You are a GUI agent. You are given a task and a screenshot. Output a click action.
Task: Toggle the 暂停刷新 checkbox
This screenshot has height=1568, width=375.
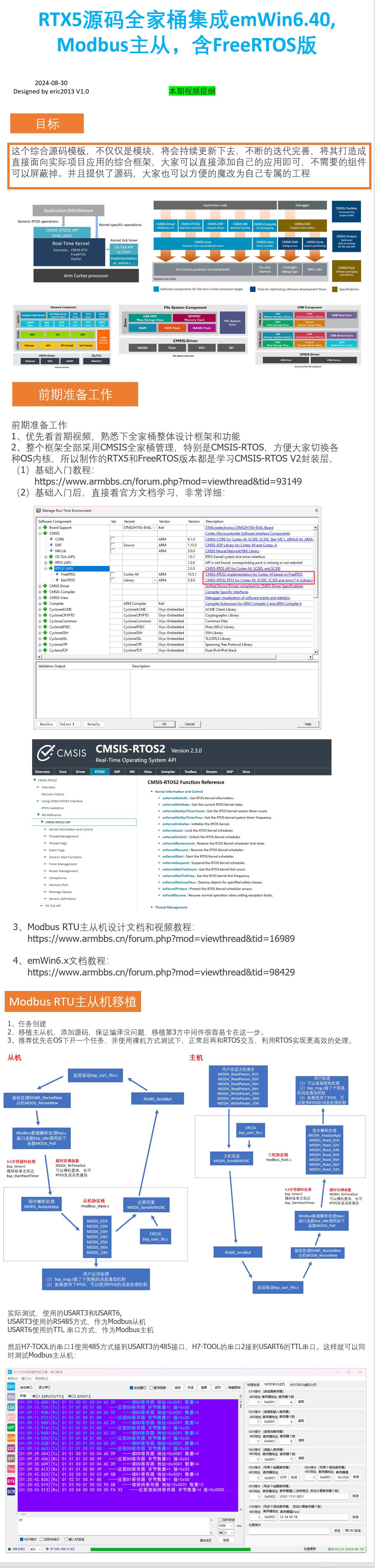coord(151,1388)
